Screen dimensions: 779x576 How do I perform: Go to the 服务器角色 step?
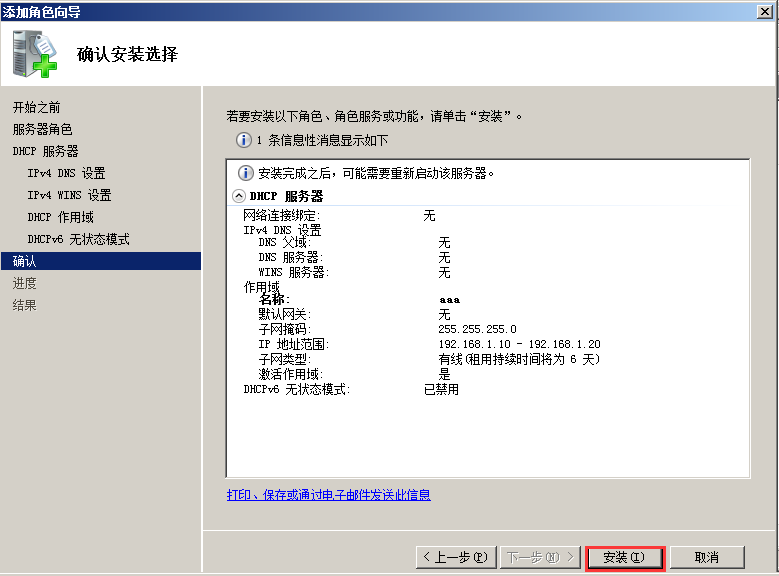(42, 129)
